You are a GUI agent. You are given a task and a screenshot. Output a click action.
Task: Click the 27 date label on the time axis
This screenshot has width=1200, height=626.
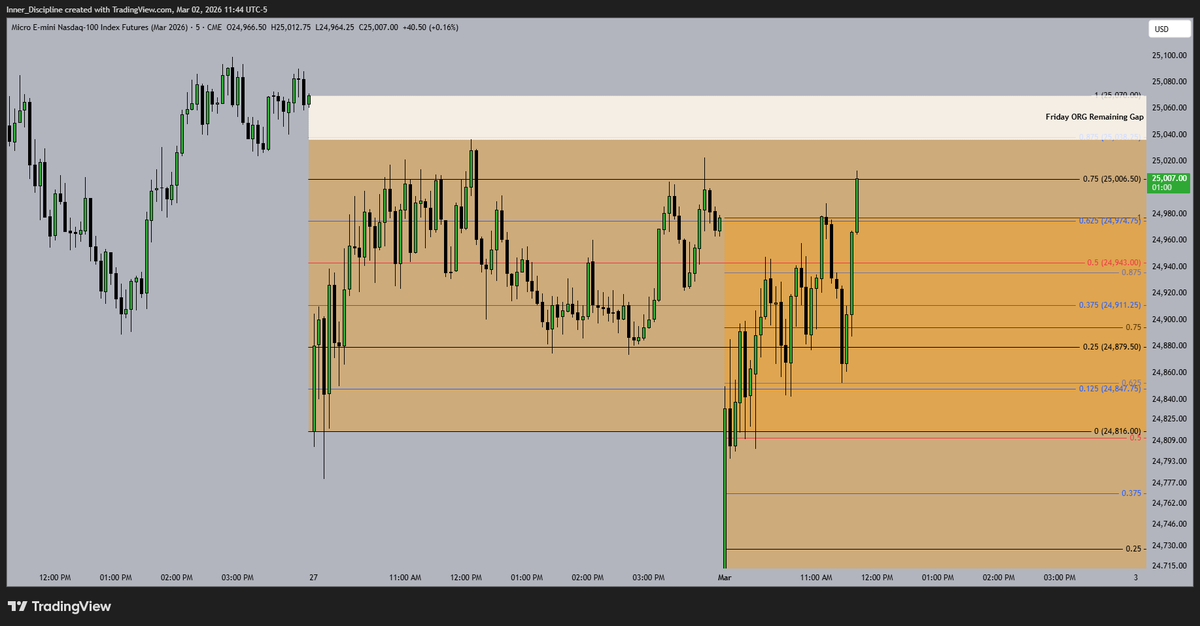coord(313,577)
